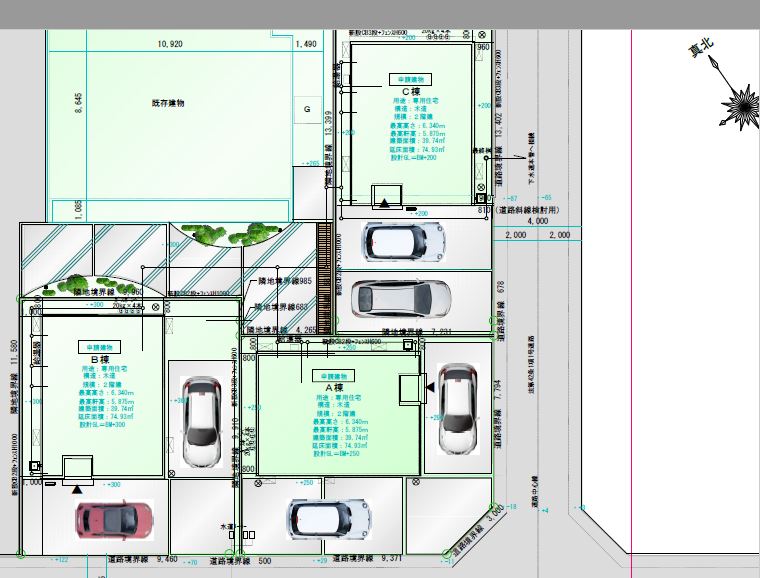Click the 道路斜線検討用 annotation

528,210
